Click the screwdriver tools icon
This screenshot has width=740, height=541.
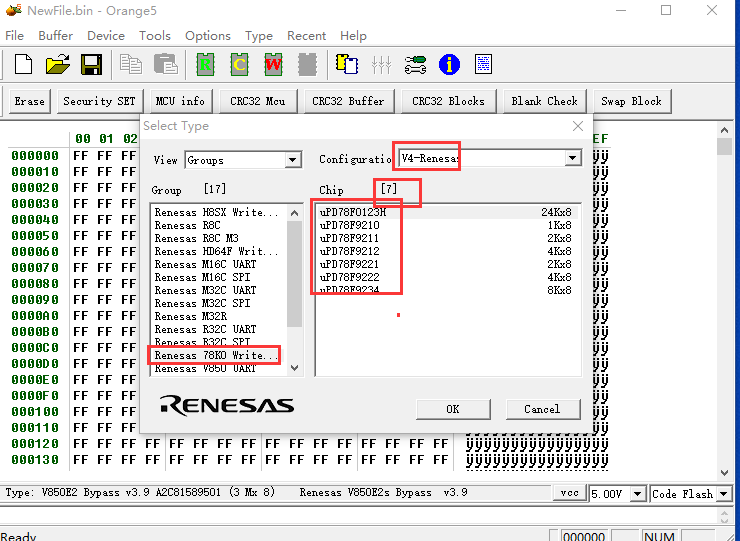415,65
